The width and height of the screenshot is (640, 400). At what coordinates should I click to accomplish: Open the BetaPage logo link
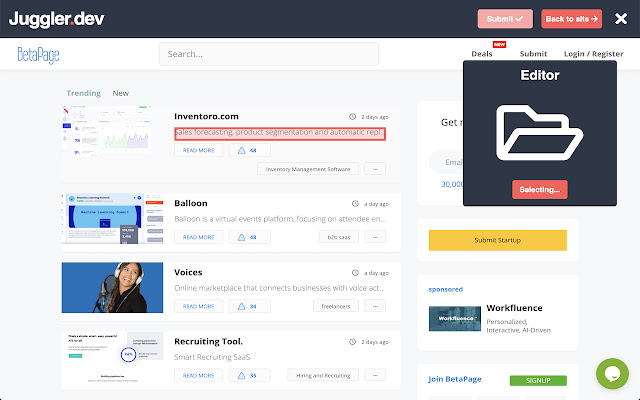(38, 55)
